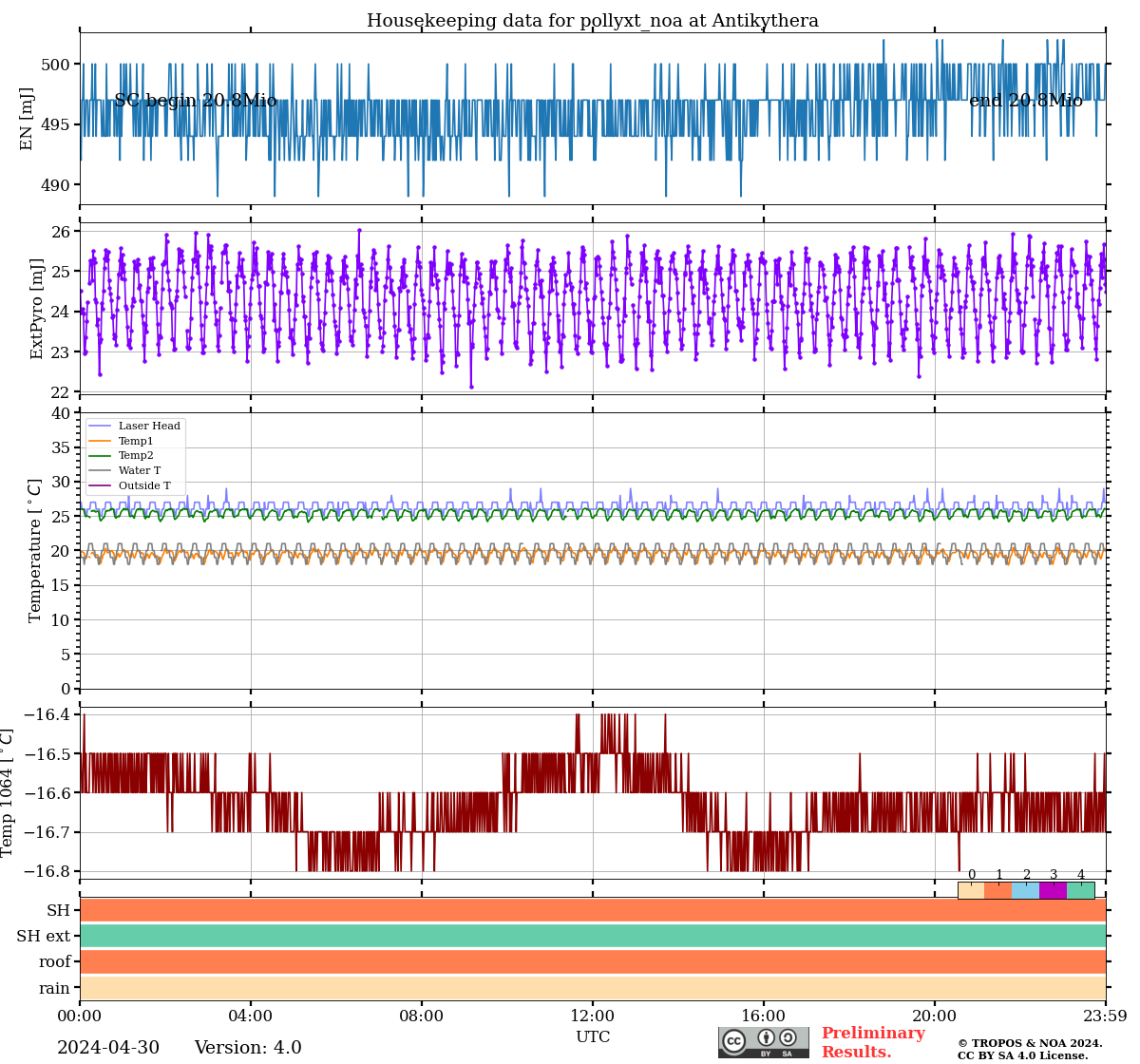The height and width of the screenshot is (1064, 1140).
Task: Click the '© TROPOS & NOA 2024.' copyright line
Action: [x=1030, y=1043]
